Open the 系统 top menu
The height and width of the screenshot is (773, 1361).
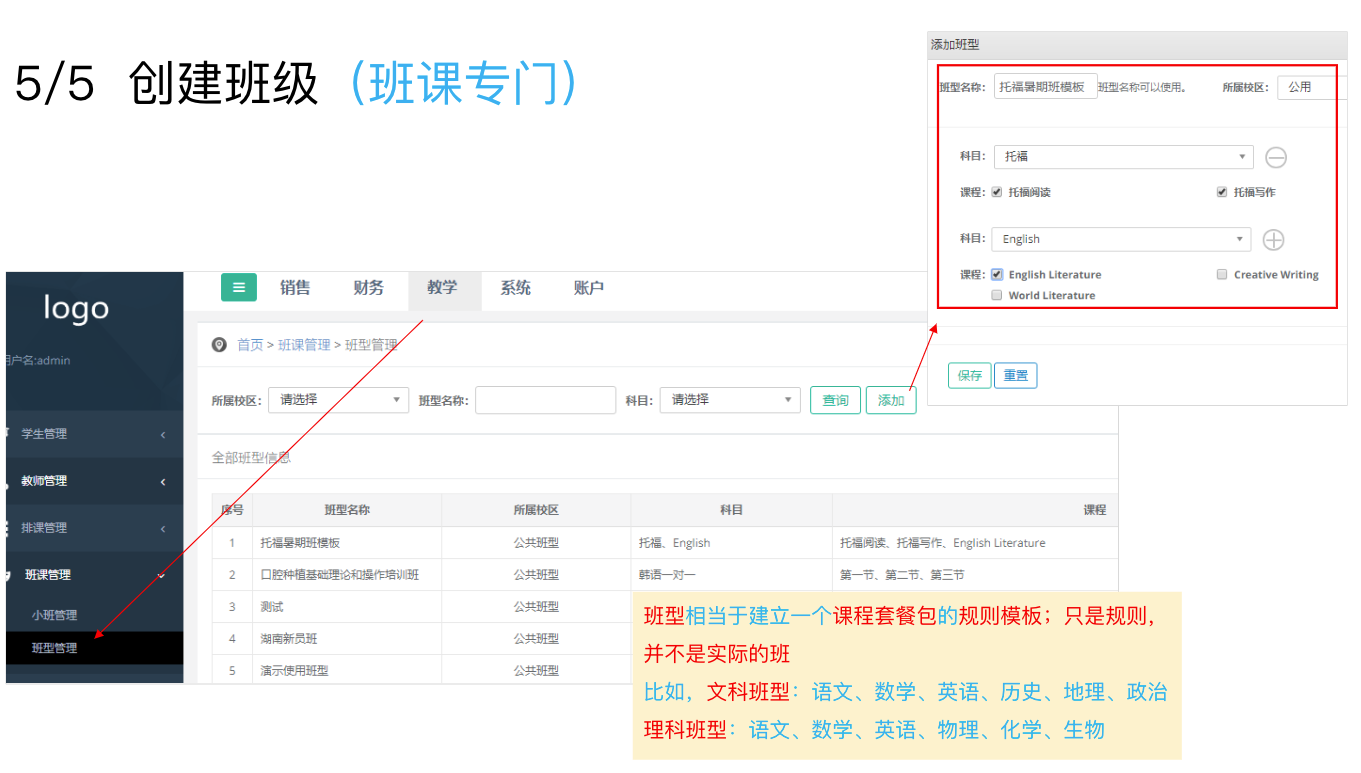click(x=516, y=288)
